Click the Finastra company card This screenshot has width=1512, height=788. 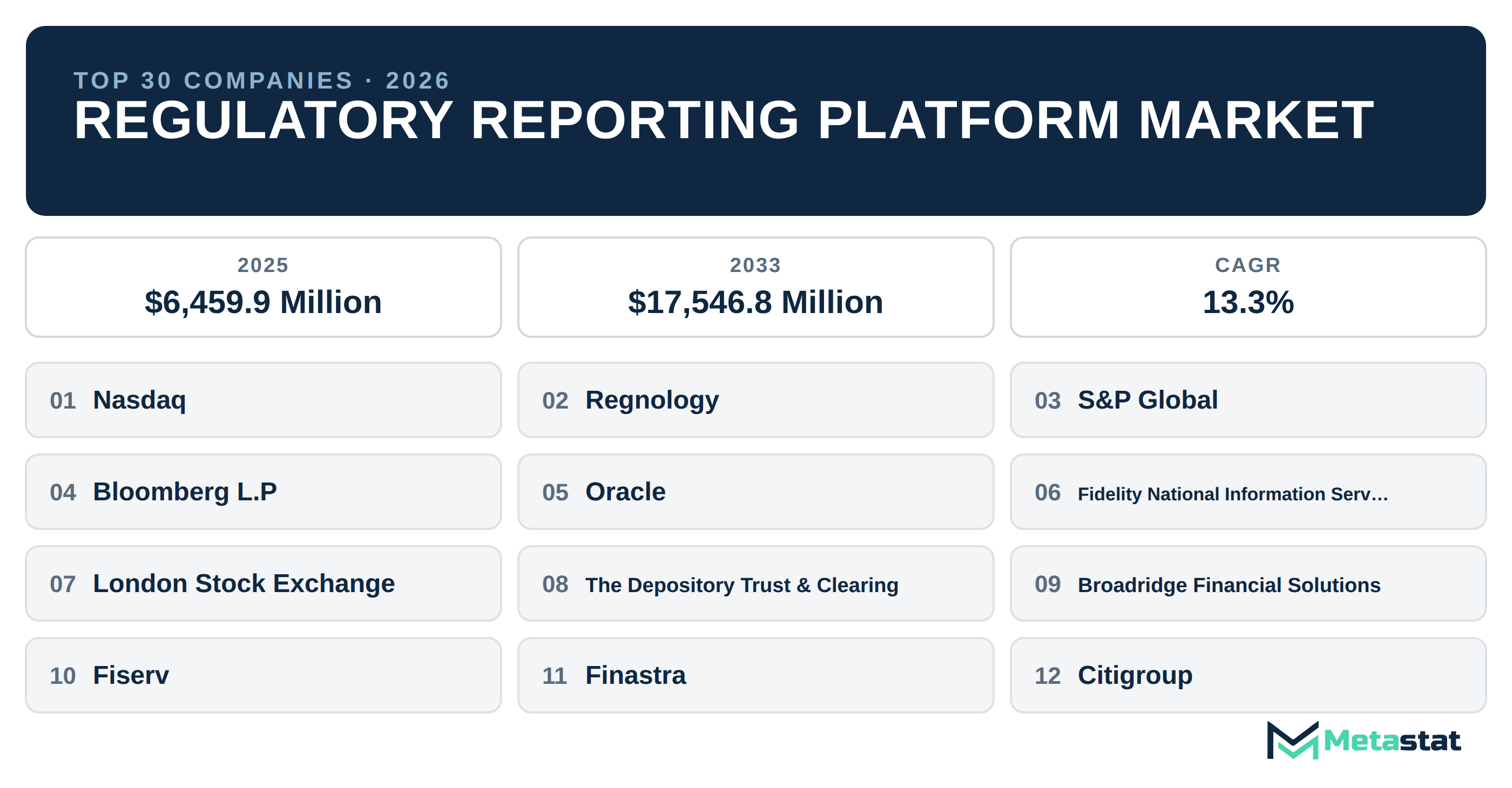[755, 675]
